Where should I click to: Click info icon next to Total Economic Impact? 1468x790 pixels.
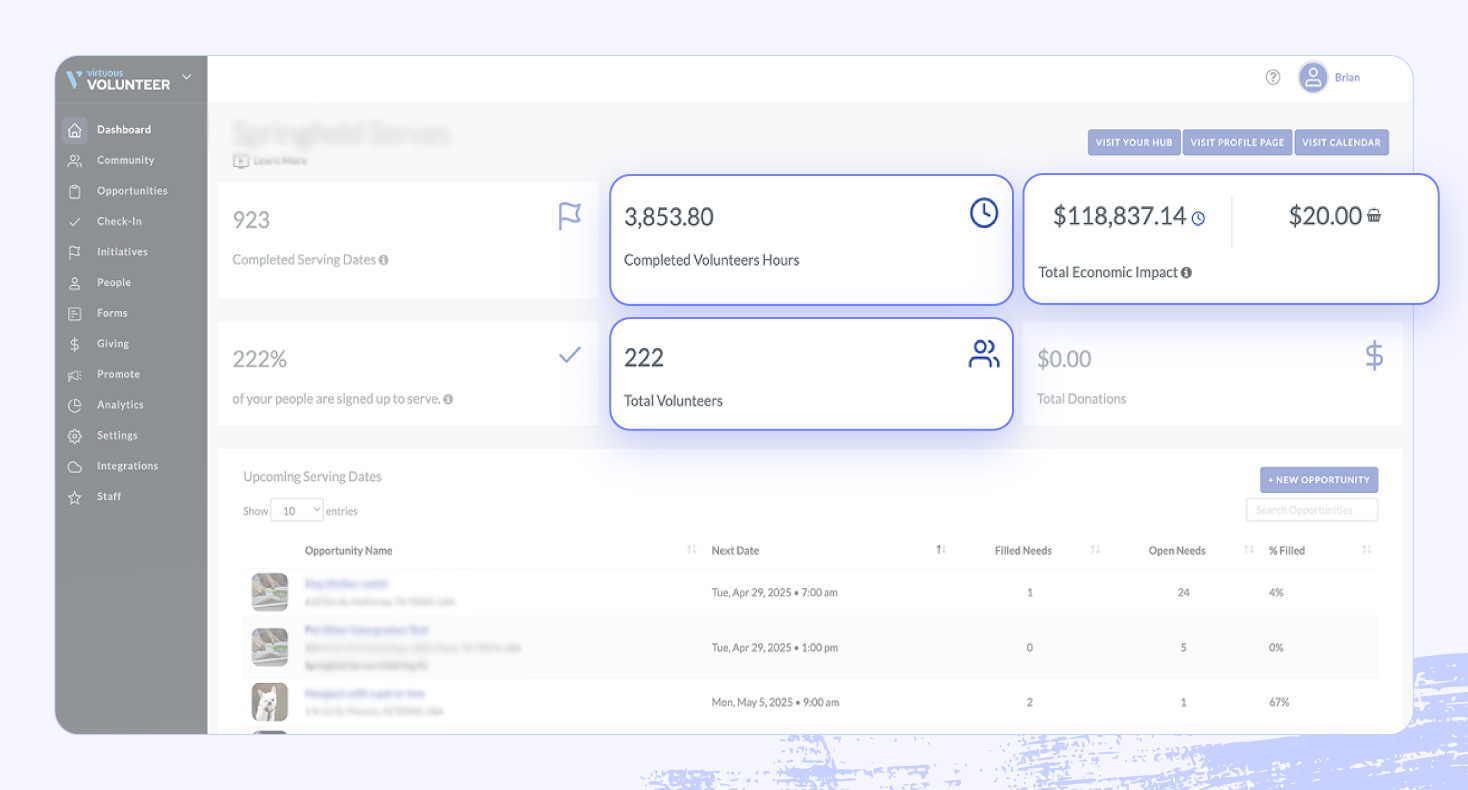(x=1186, y=272)
